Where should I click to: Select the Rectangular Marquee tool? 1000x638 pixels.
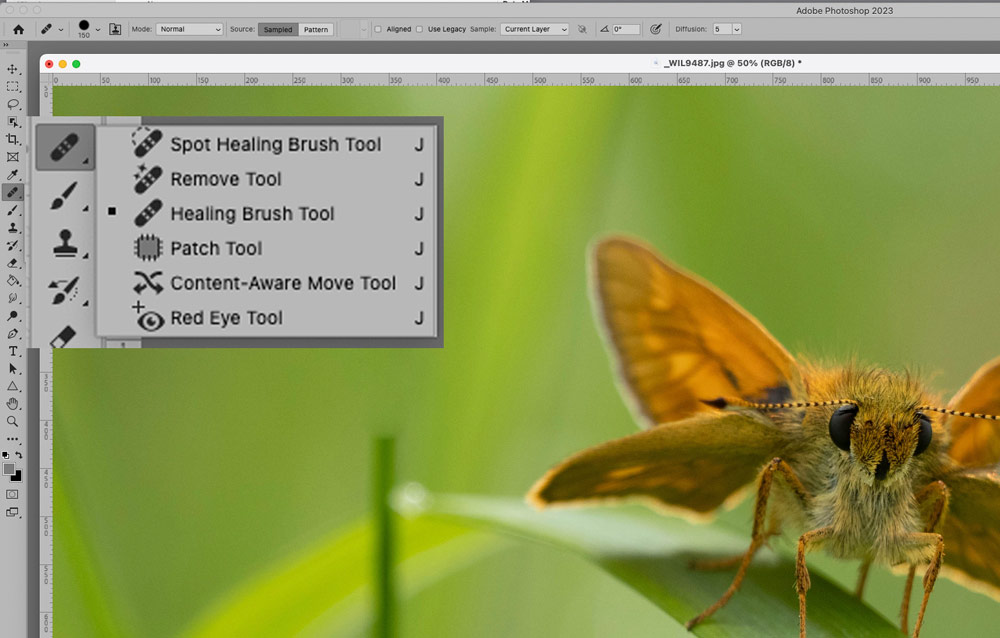(12, 87)
